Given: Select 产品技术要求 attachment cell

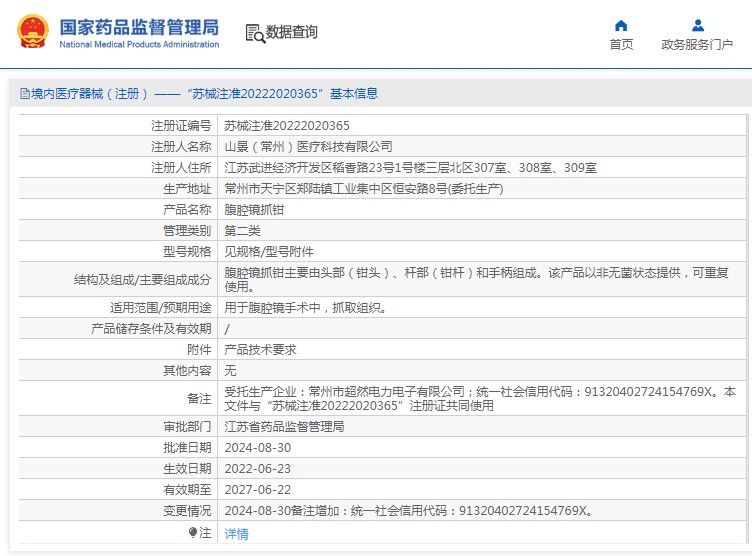Looking at the screenshot, I should [260, 350].
